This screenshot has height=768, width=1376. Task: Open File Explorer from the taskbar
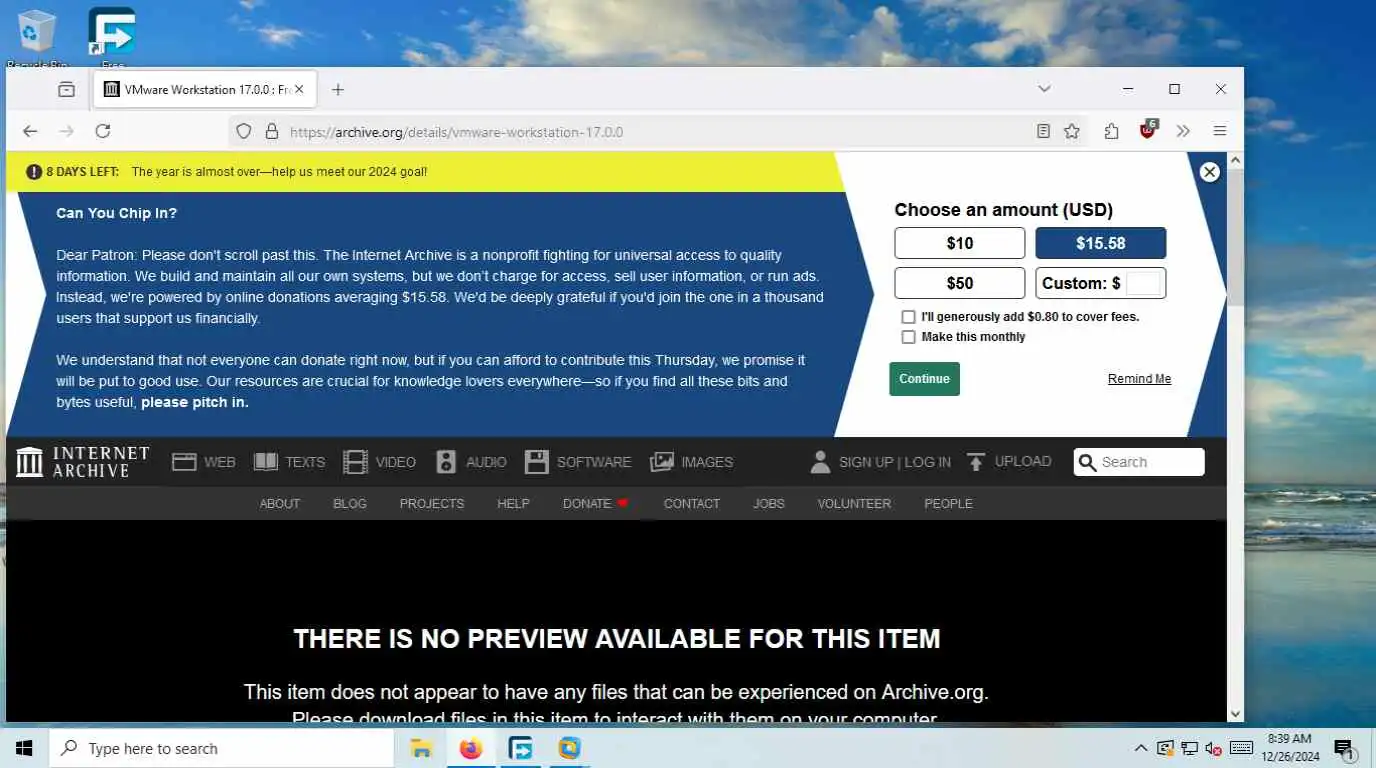click(x=421, y=748)
